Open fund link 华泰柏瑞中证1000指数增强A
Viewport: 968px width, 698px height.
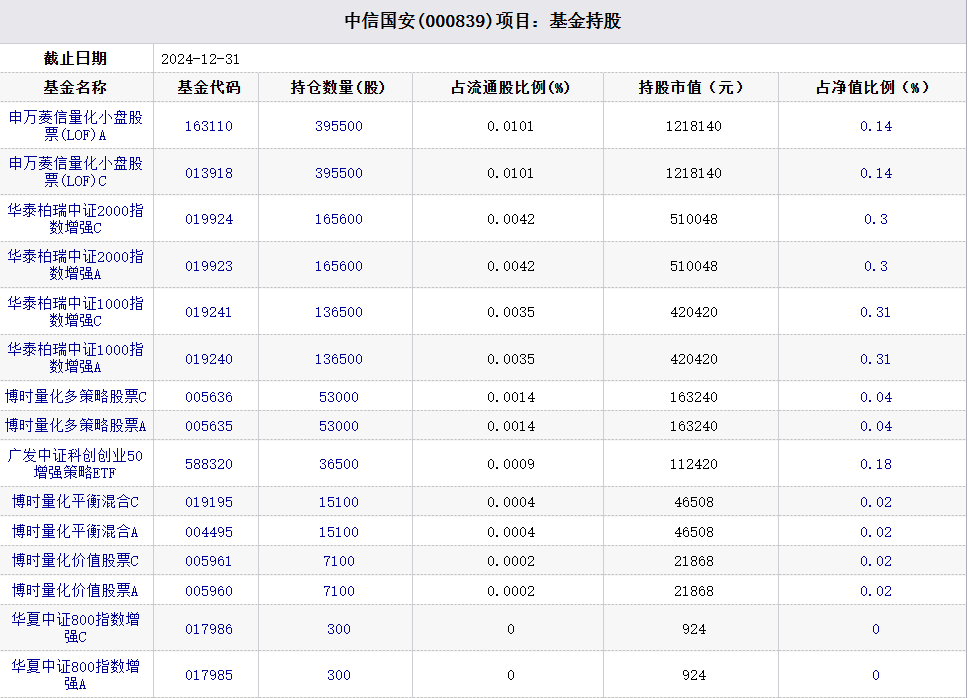(76, 359)
